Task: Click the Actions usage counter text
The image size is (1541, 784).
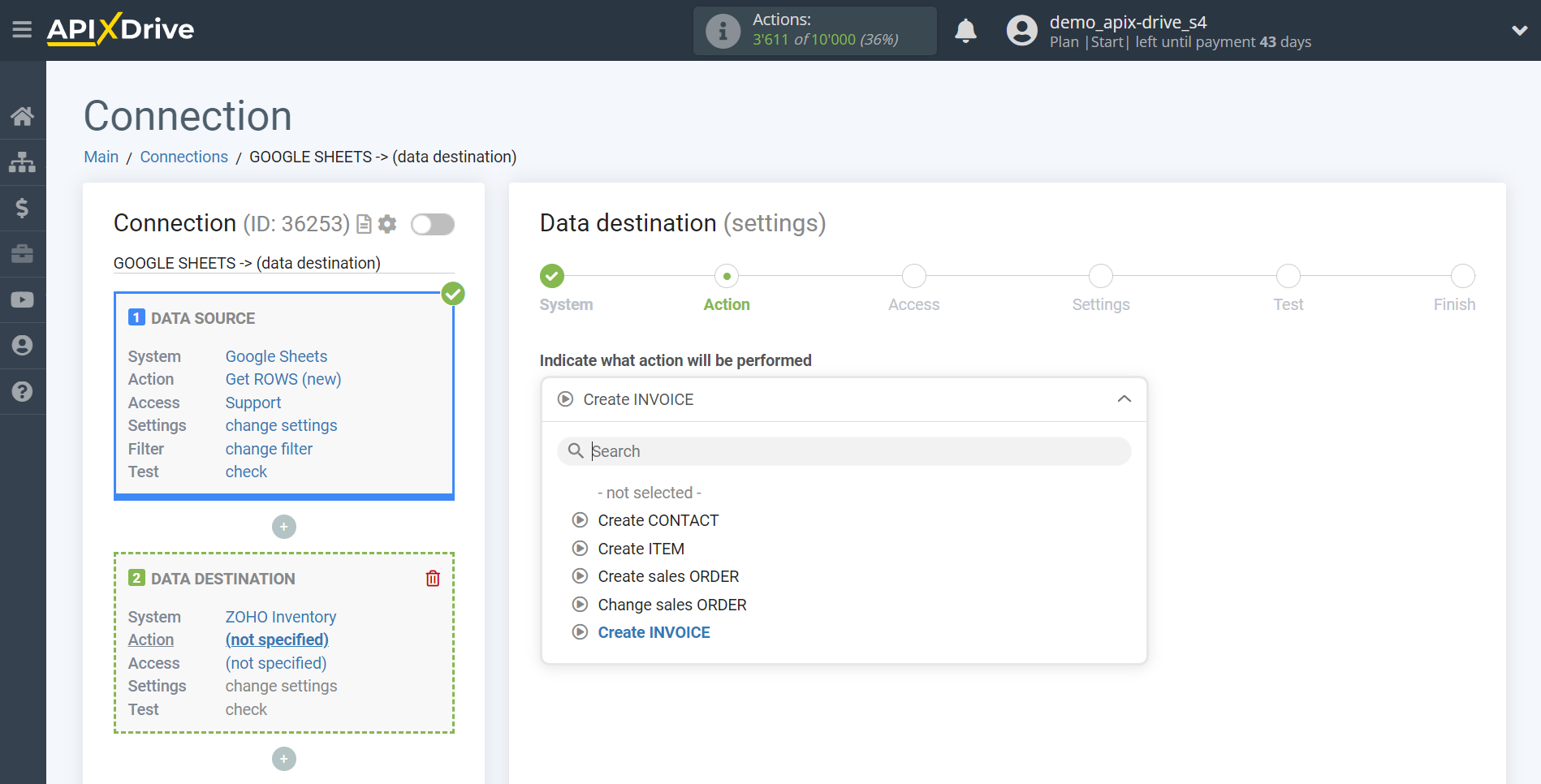Action: (825, 39)
